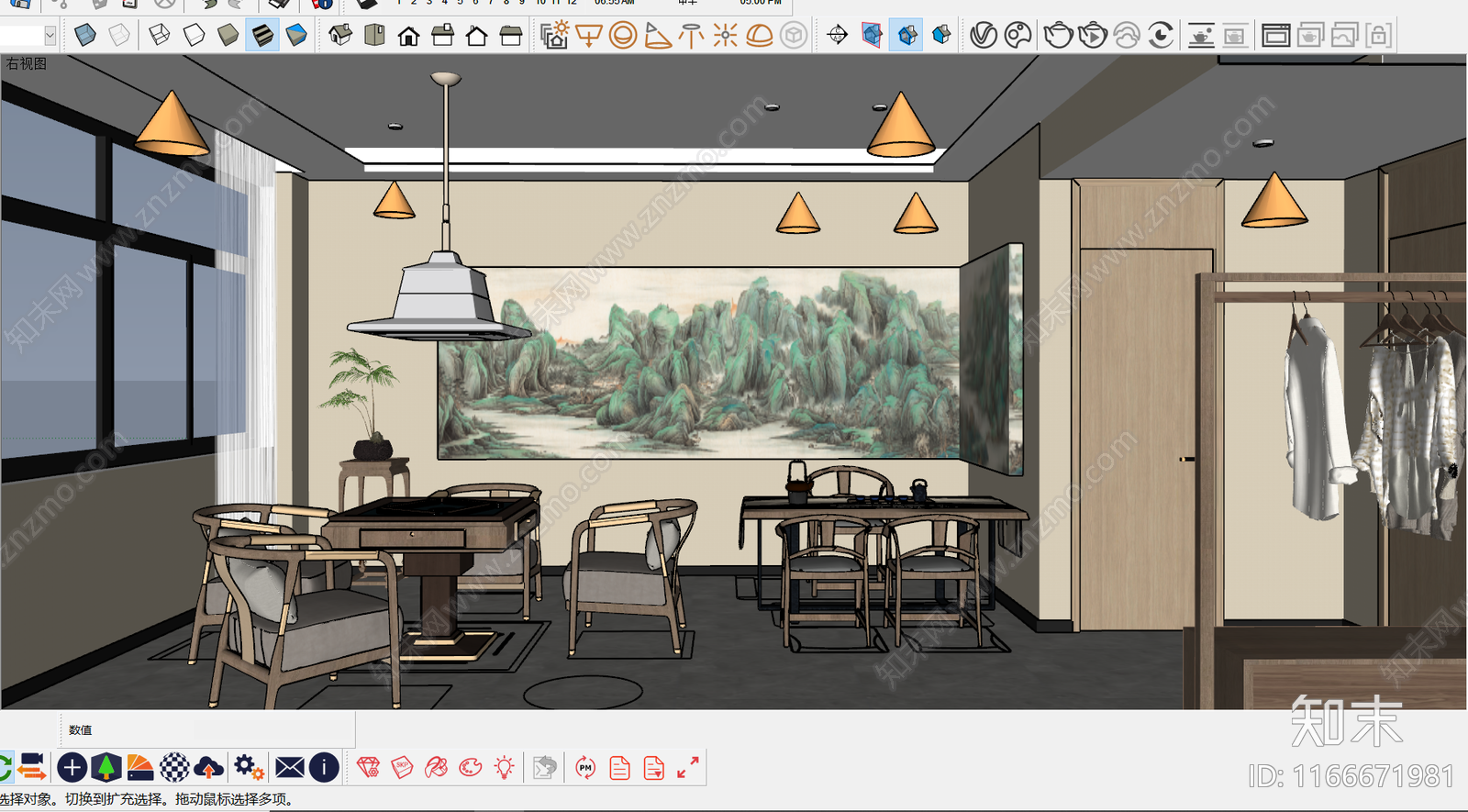The image size is (1468, 812).
Task: Select the large pendant lamp in the scene
Action: click(x=441, y=206)
